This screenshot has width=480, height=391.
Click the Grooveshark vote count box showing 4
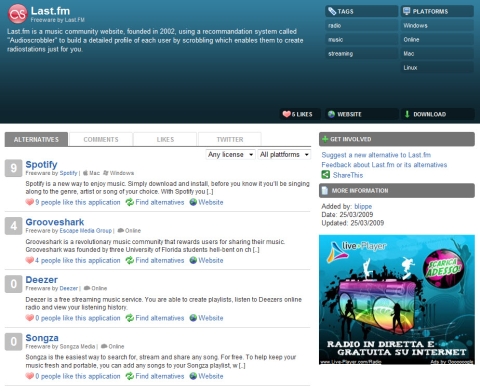pos(13,226)
